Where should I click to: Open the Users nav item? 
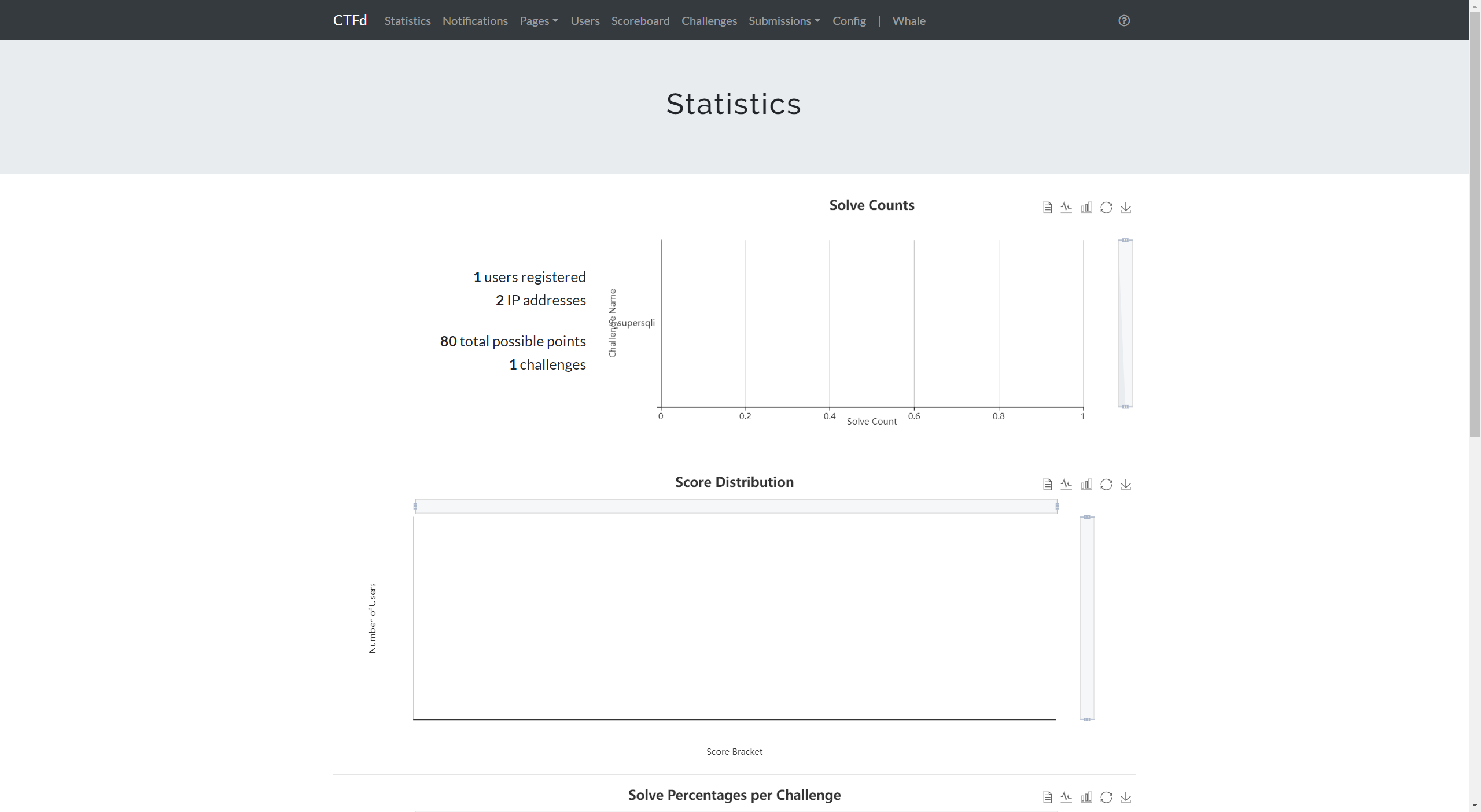click(585, 21)
